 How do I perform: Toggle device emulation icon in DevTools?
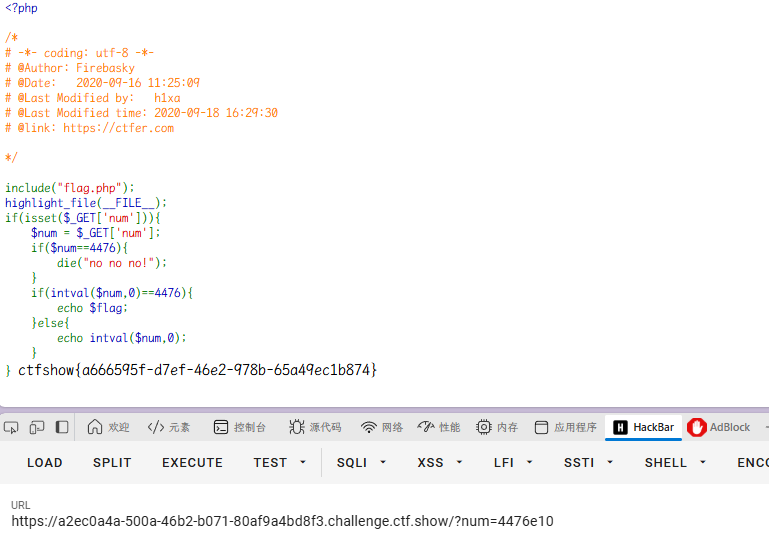pos(37,428)
